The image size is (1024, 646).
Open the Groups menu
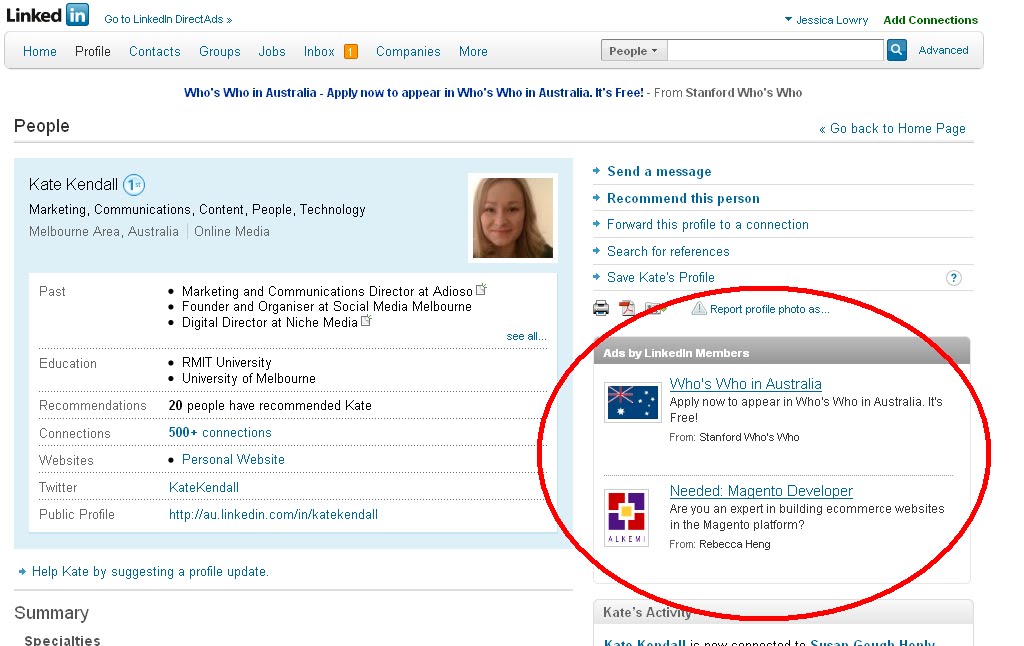pyautogui.click(x=219, y=52)
